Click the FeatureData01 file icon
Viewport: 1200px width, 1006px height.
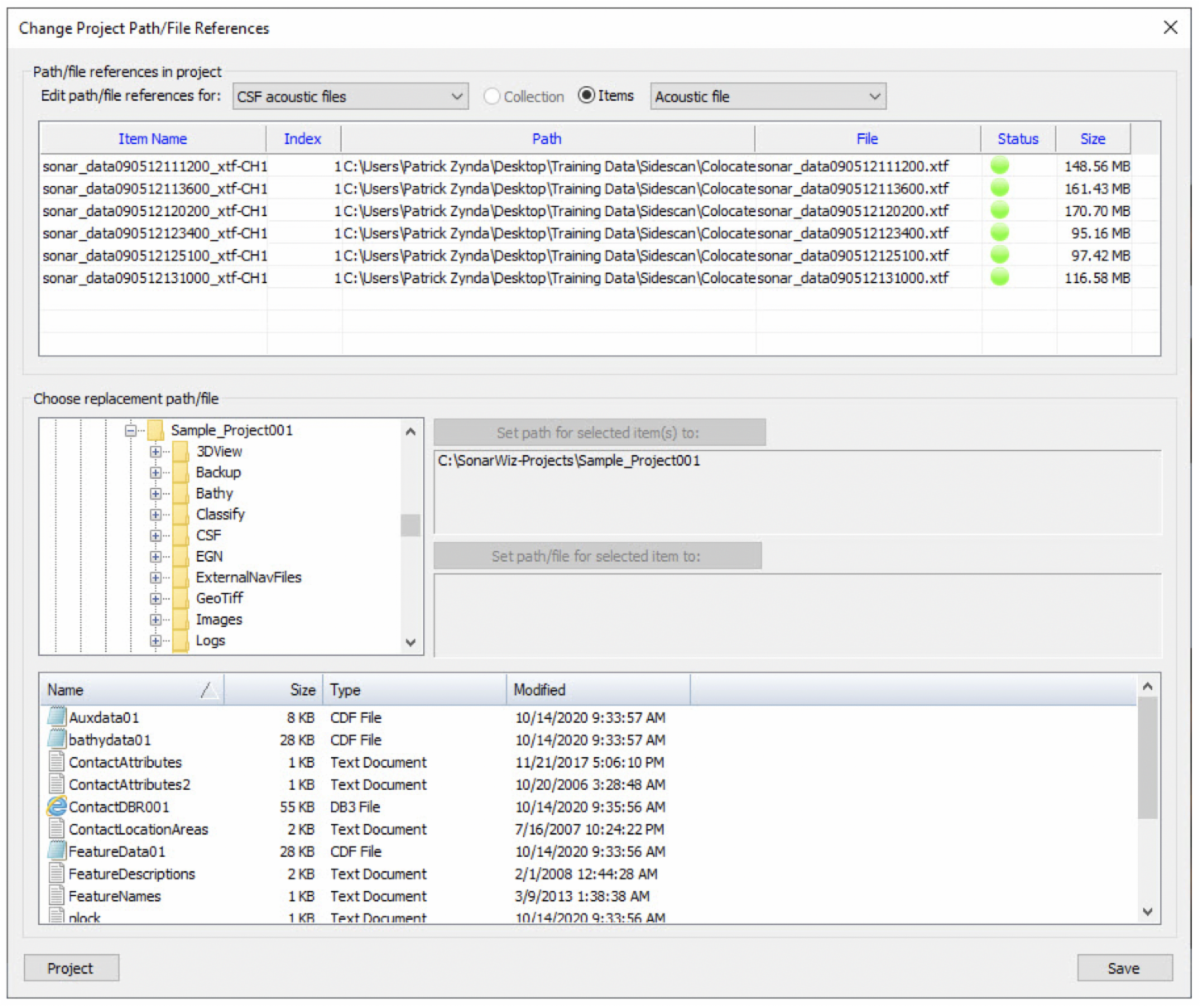click(x=56, y=851)
